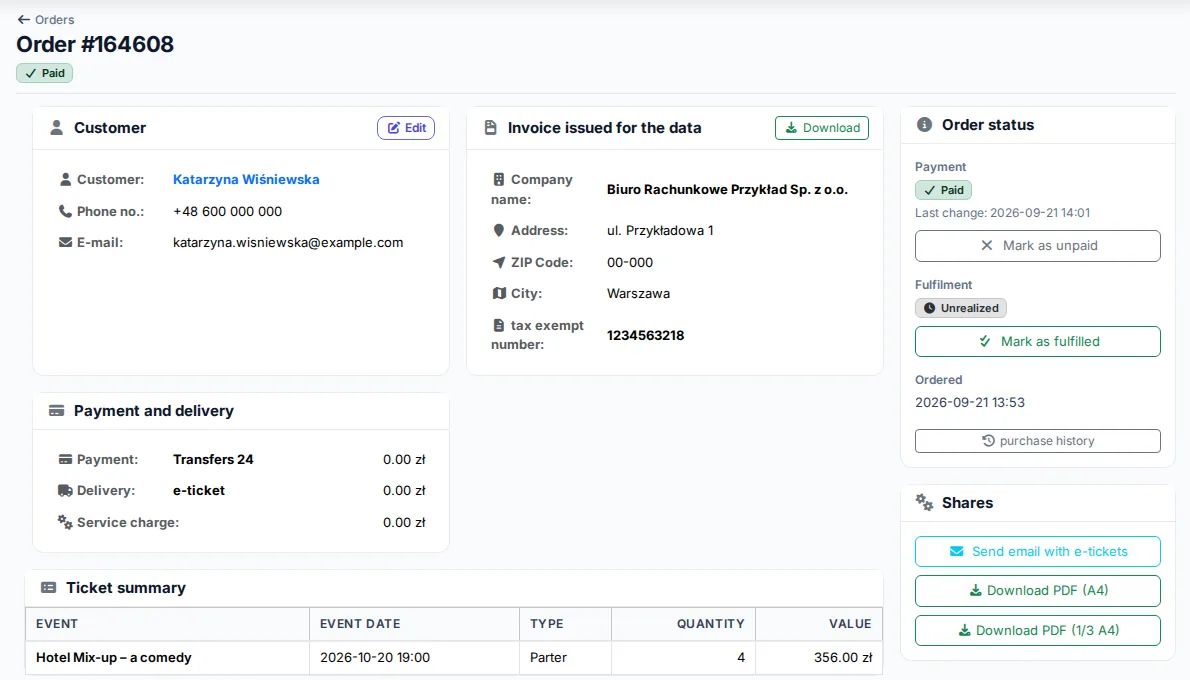Viewport: 1190px width, 680px height.
Task: Click the envelope icon beside E-mail
Action: tap(65, 243)
